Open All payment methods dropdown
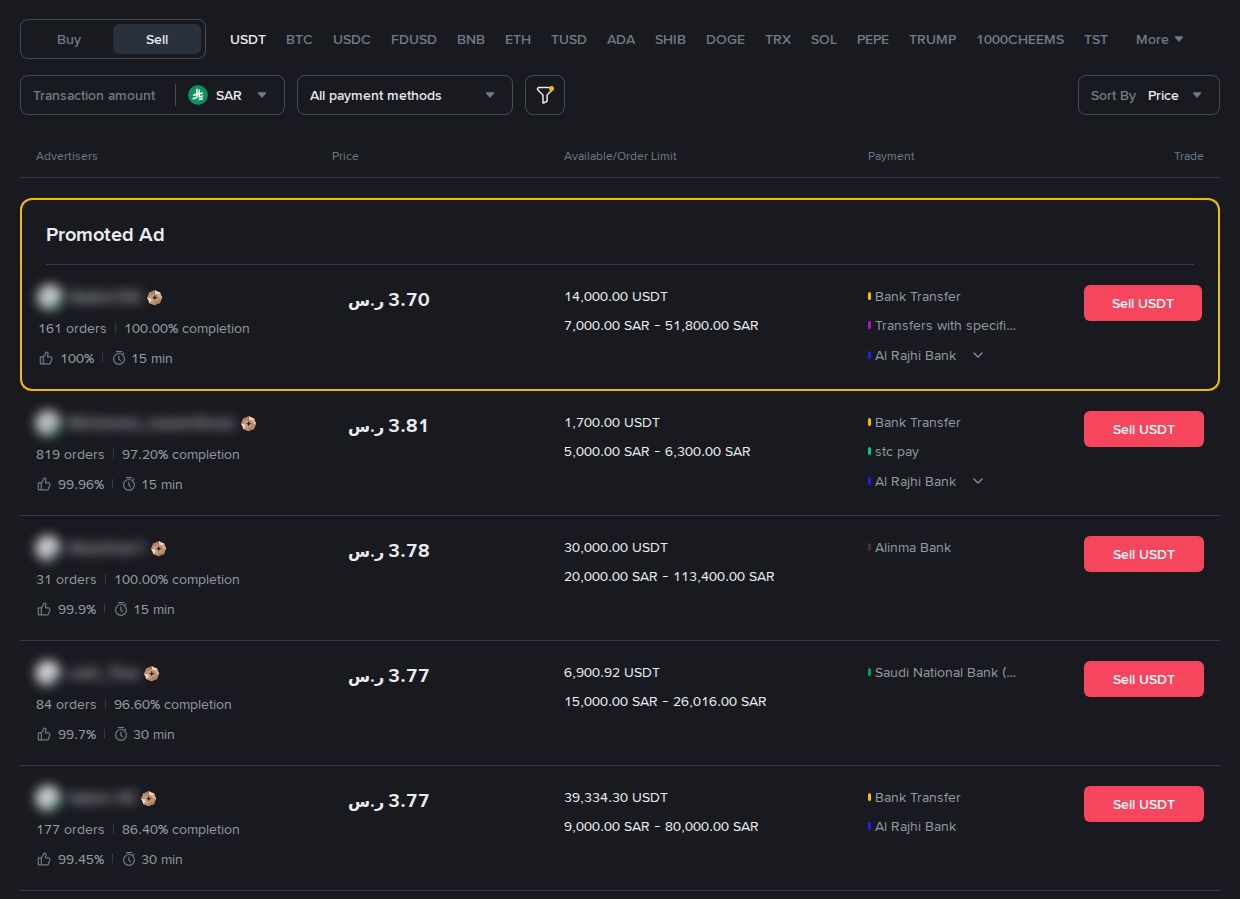 coord(405,95)
